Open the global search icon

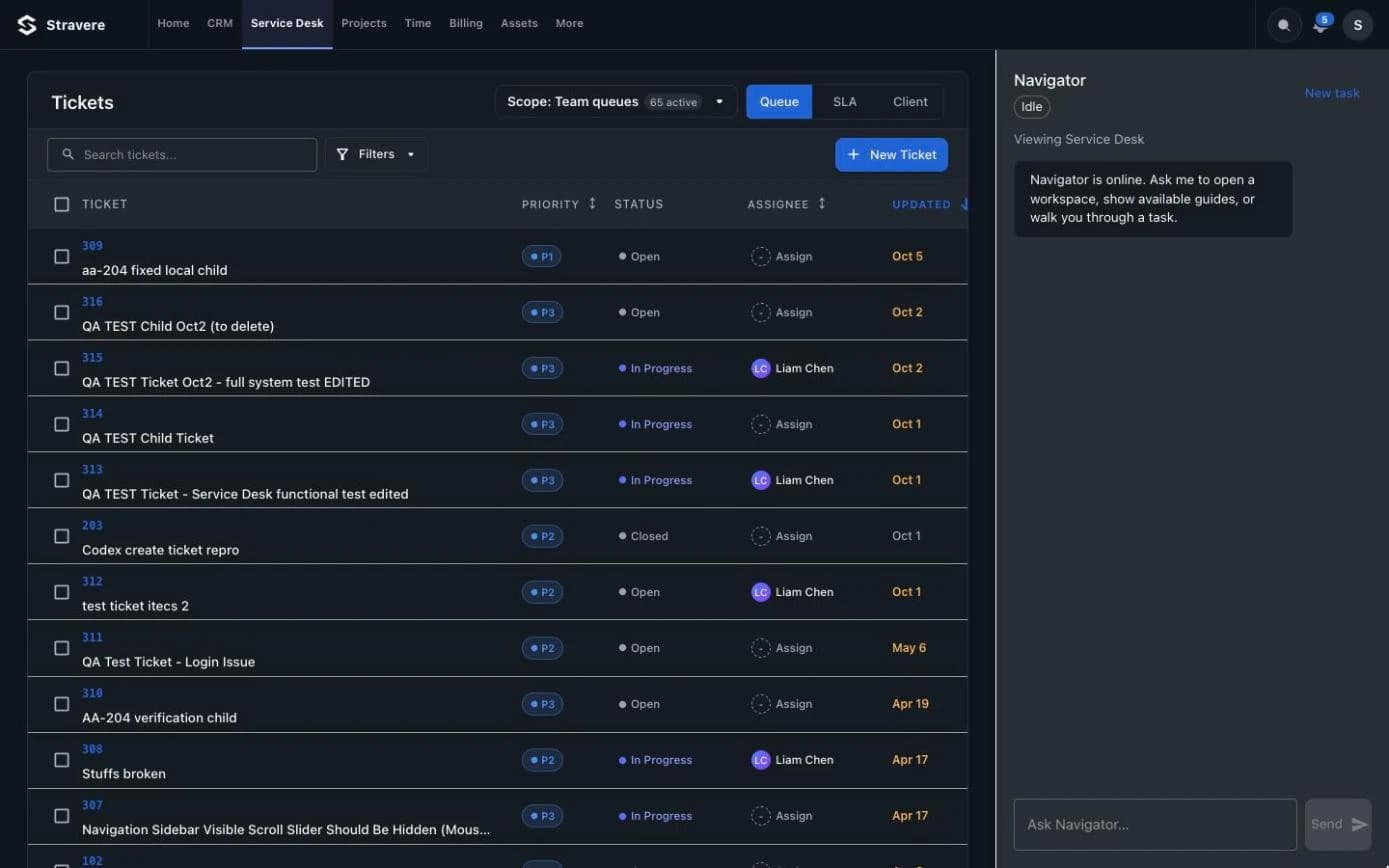pos(1284,25)
